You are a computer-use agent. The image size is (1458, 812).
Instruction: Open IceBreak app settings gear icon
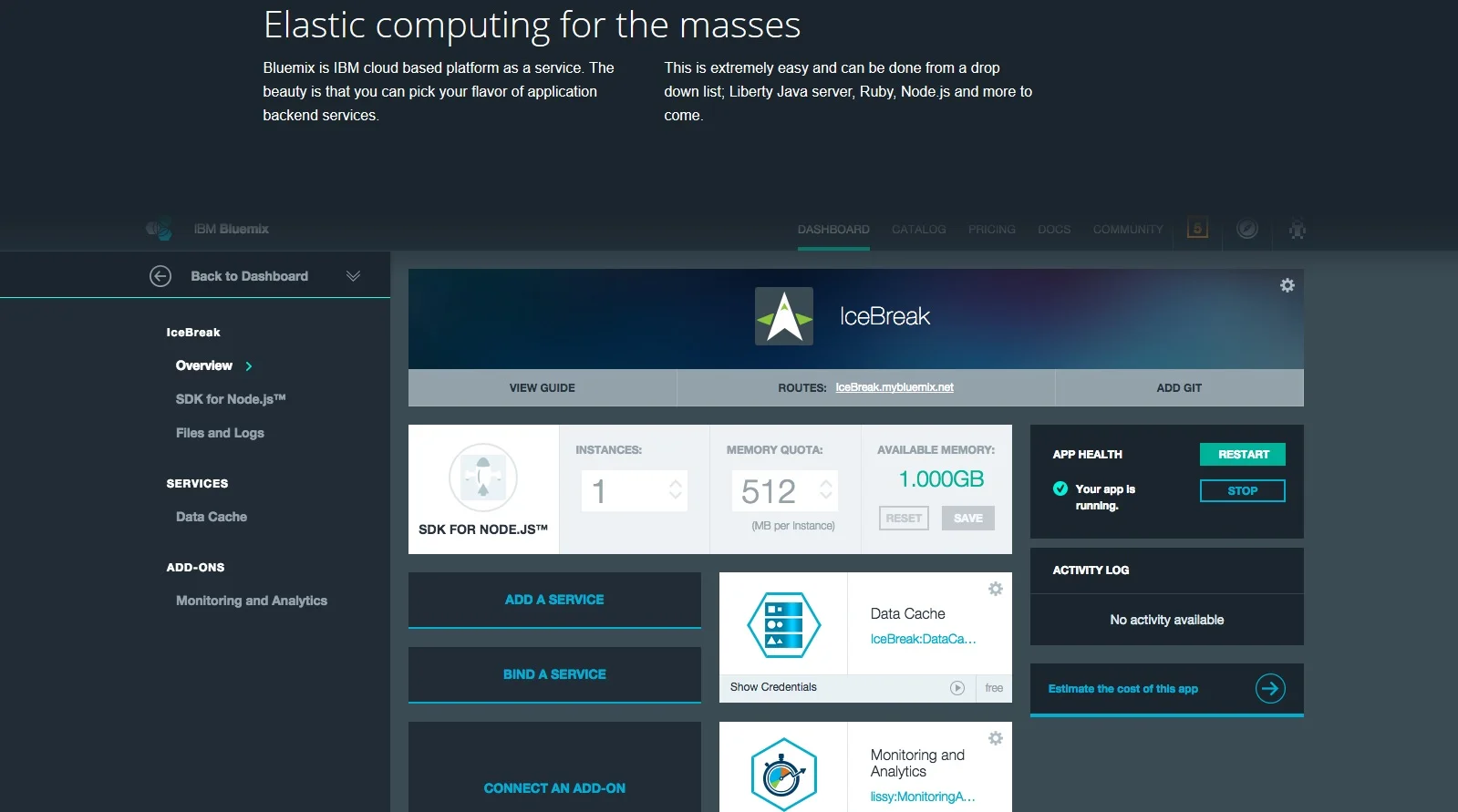1287,285
